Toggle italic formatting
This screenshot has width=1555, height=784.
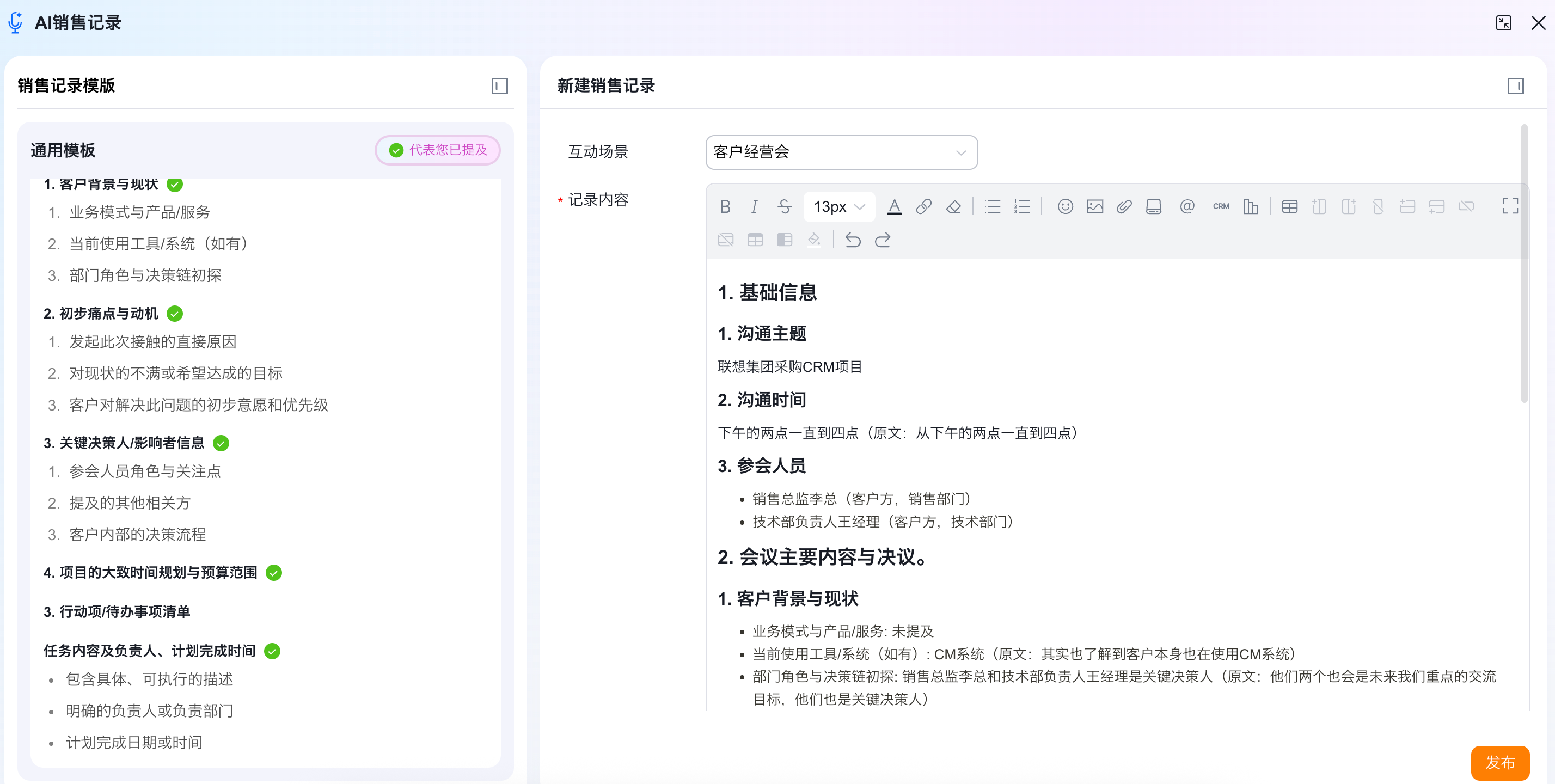754,206
